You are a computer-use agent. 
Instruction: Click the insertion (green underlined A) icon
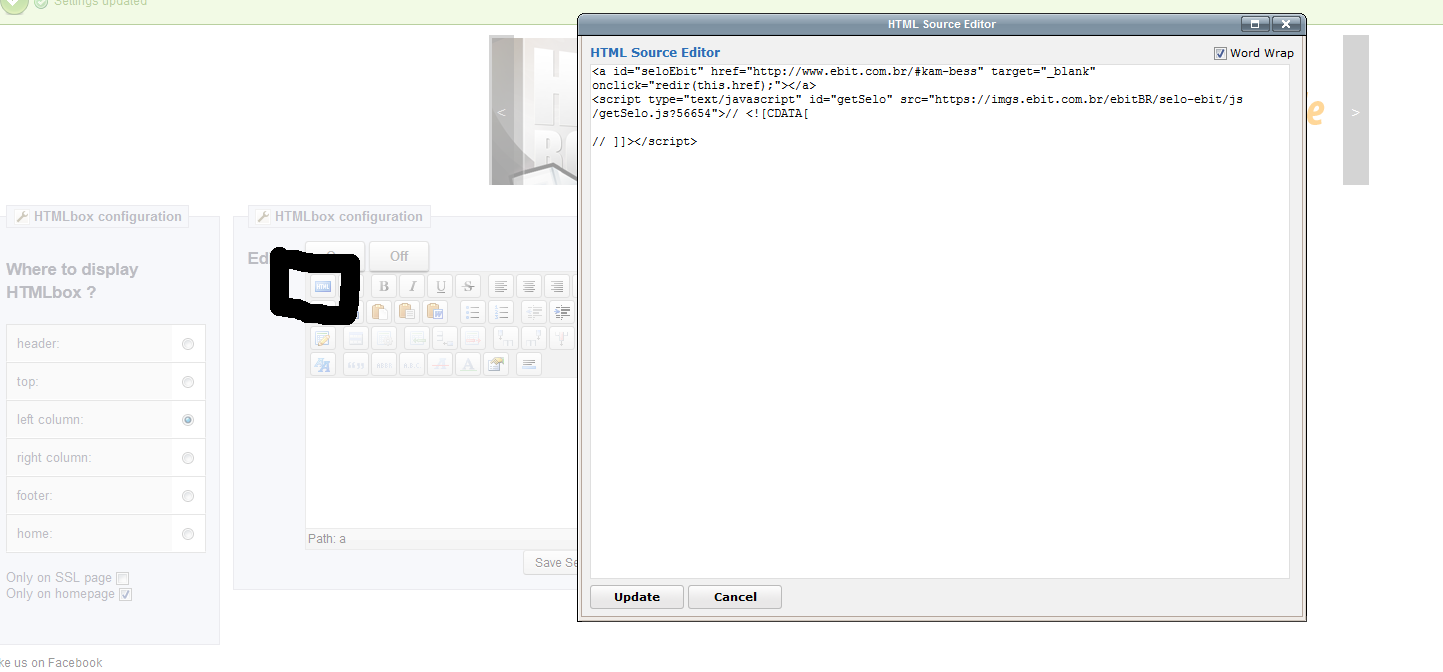(x=468, y=364)
